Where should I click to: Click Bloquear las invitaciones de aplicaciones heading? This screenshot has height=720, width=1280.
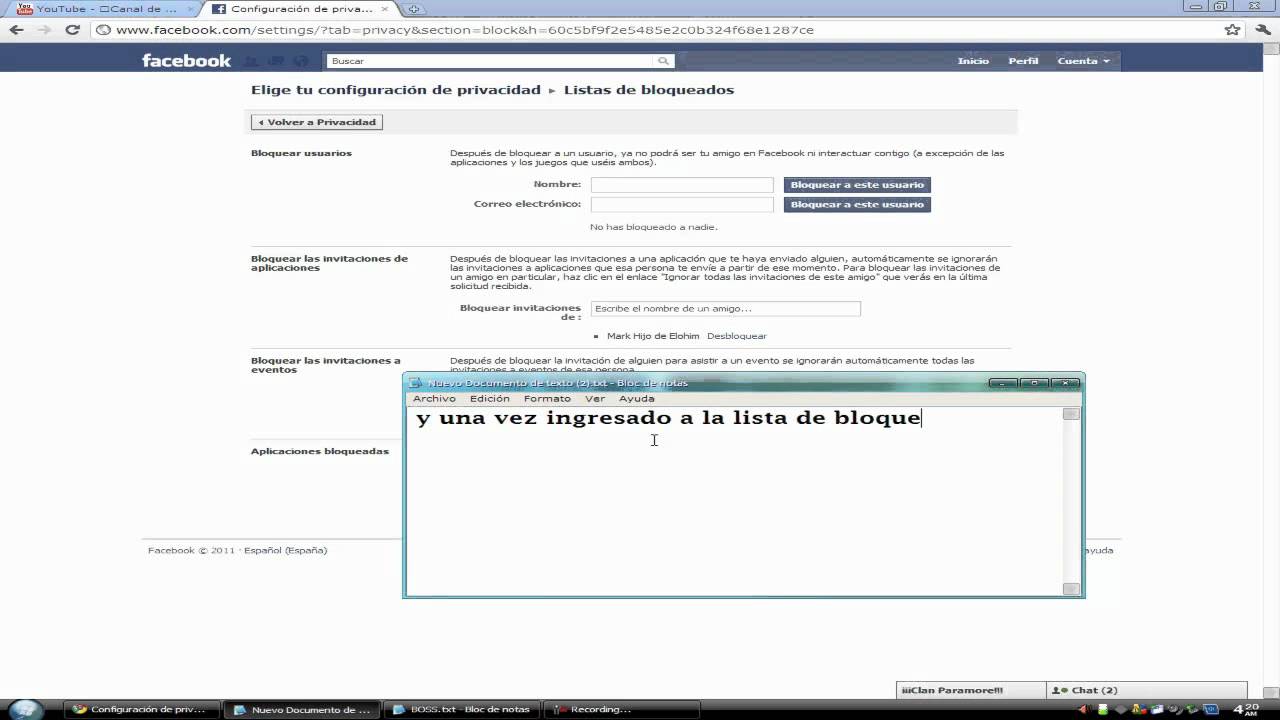[329, 263]
